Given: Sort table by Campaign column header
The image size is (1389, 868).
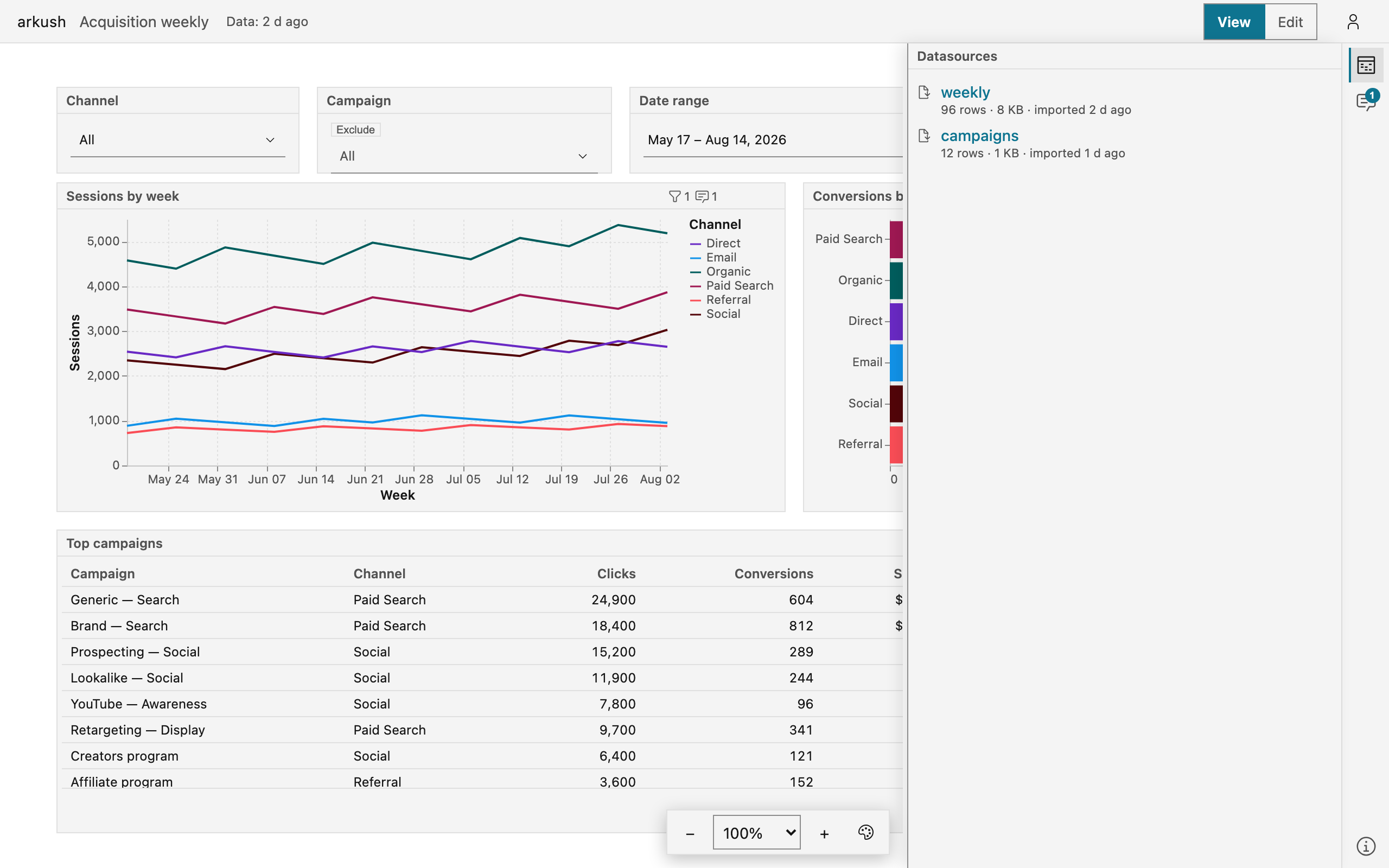Looking at the screenshot, I should (103, 573).
